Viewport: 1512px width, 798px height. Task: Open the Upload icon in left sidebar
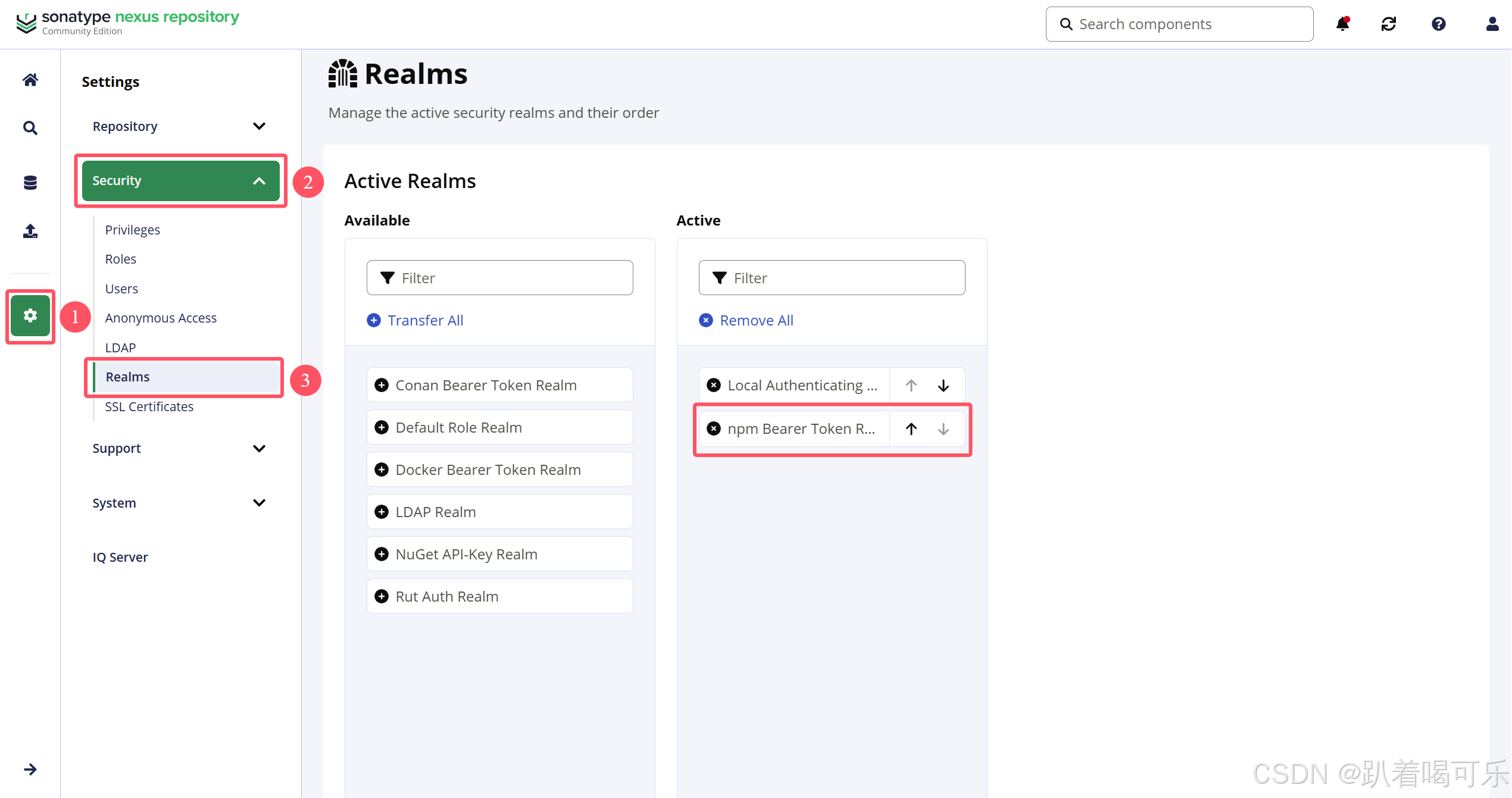coord(30,231)
